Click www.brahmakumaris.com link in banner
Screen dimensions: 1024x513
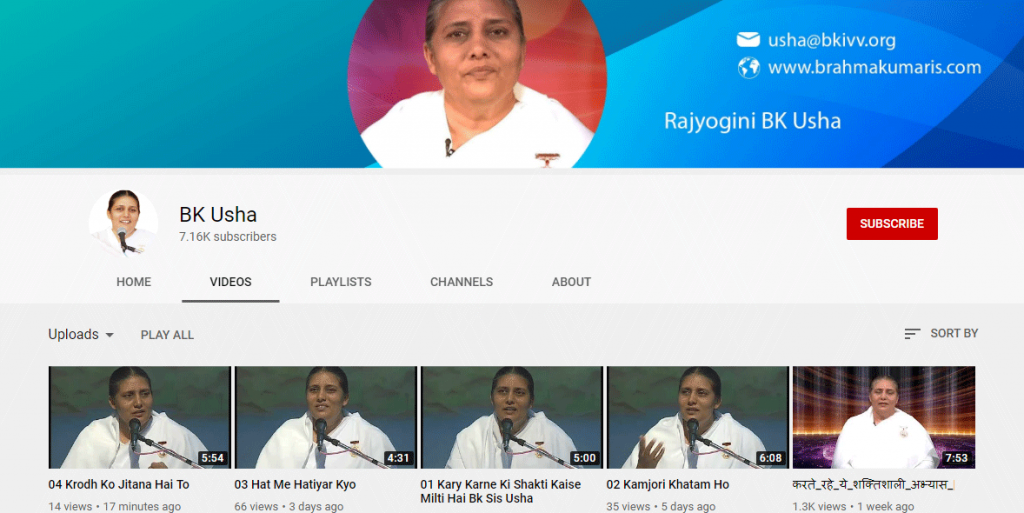[874, 67]
